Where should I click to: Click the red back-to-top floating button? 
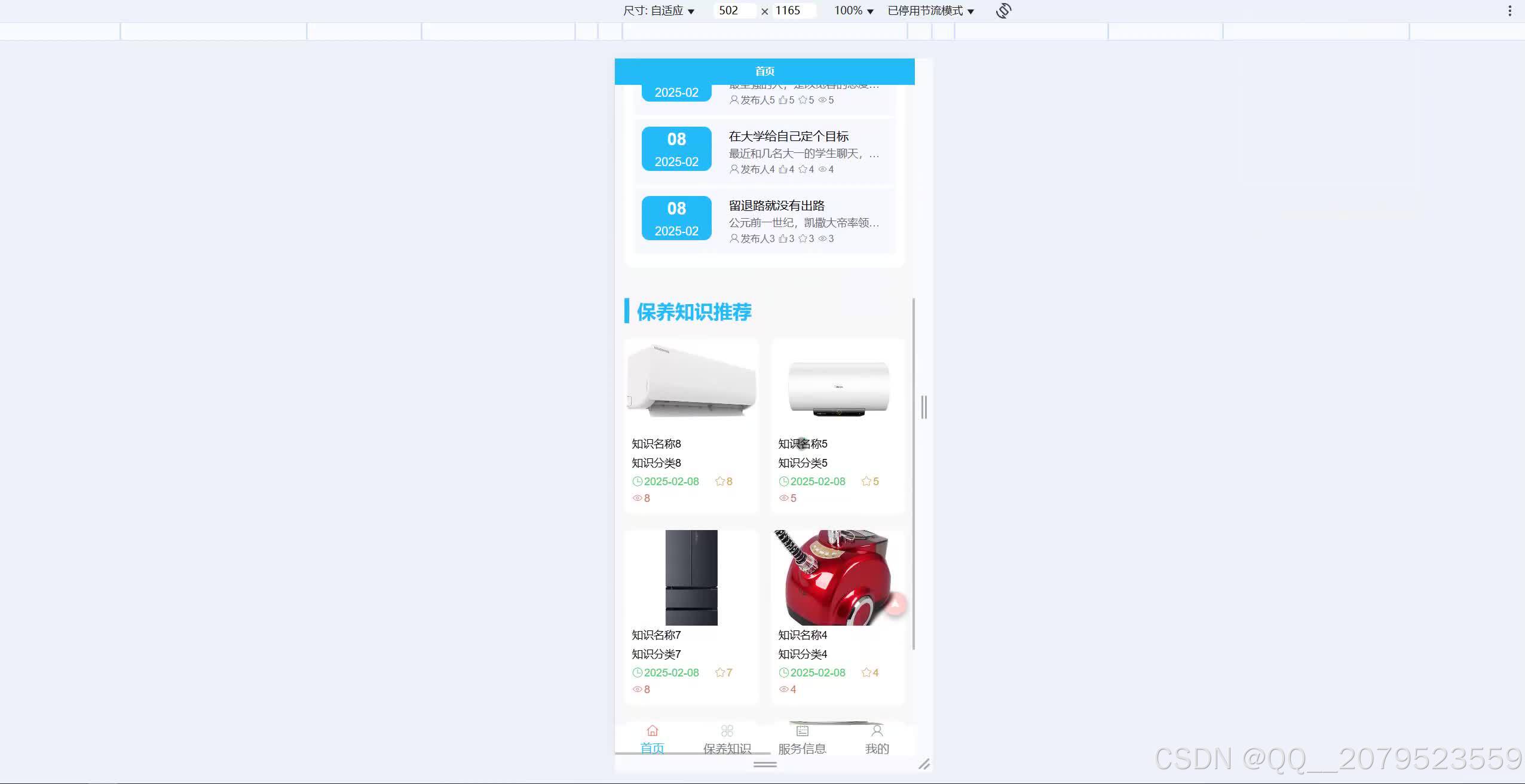pyautogui.click(x=895, y=604)
